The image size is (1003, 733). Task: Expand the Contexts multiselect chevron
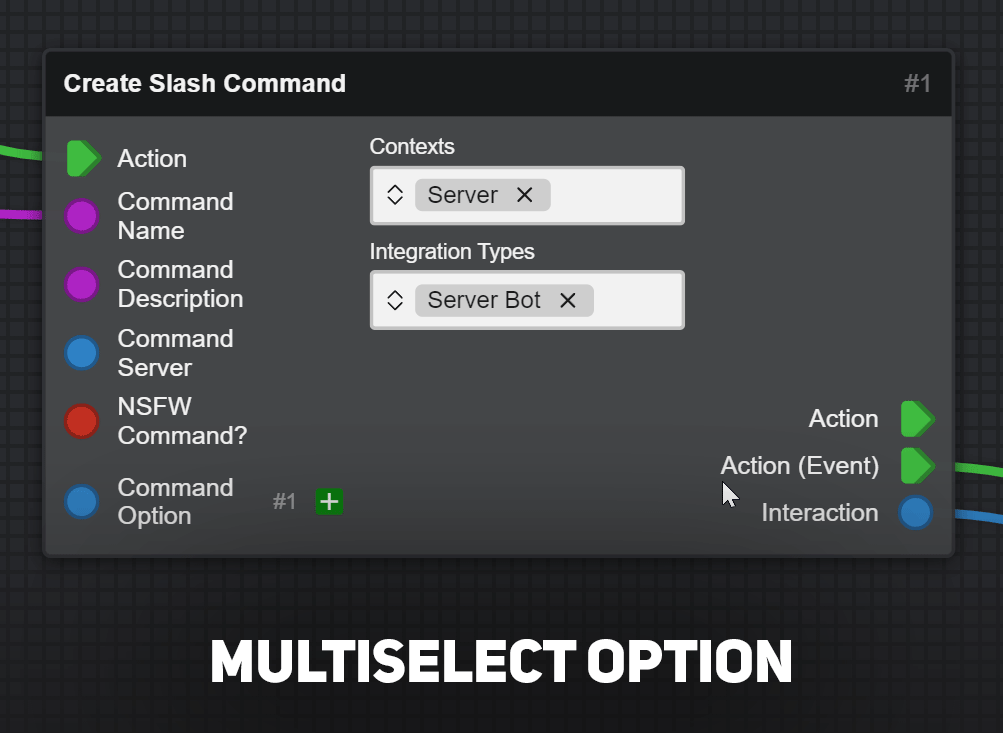click(395, 195)
